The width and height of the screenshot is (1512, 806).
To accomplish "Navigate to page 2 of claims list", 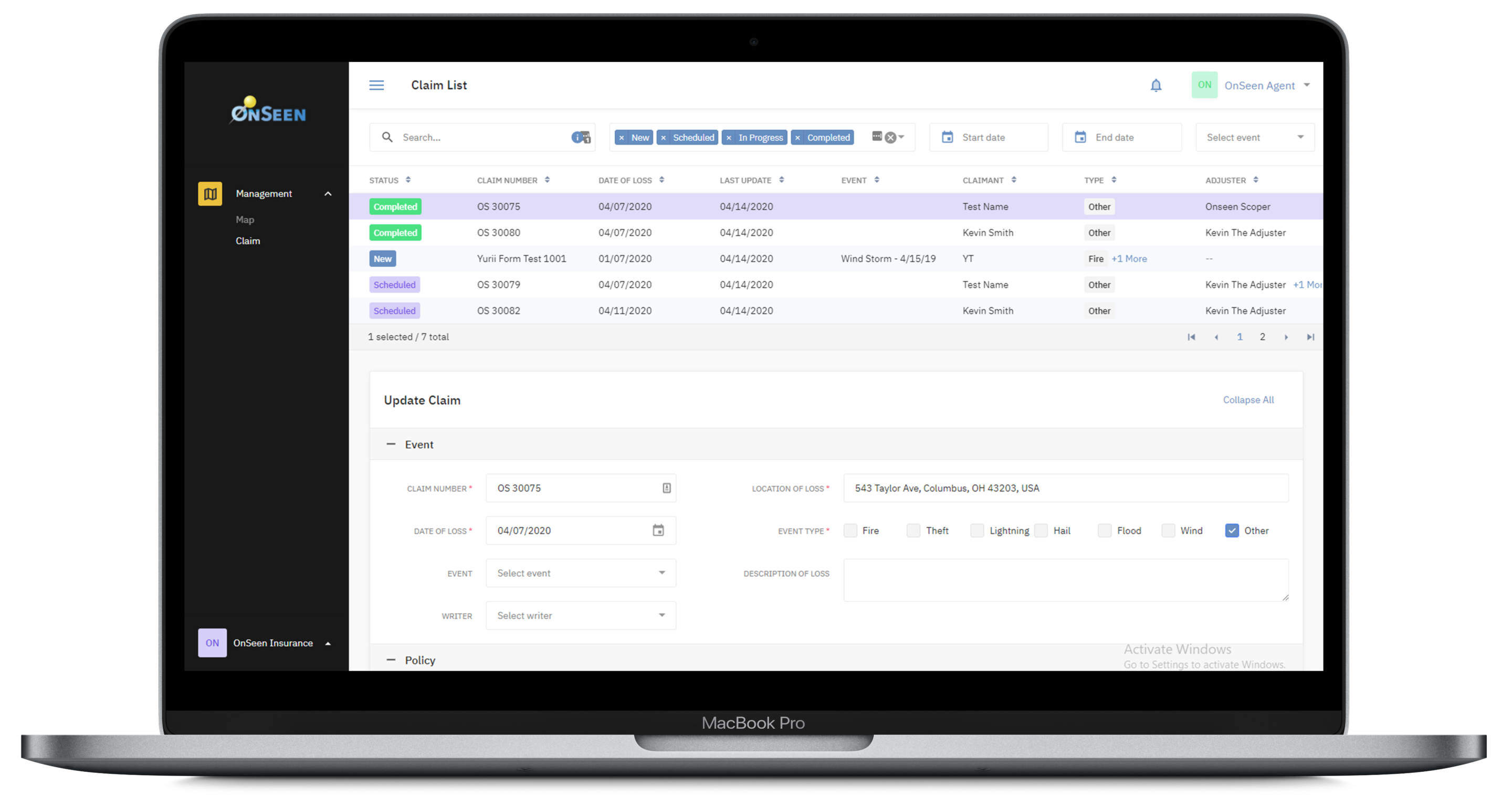I will 1263,337.
